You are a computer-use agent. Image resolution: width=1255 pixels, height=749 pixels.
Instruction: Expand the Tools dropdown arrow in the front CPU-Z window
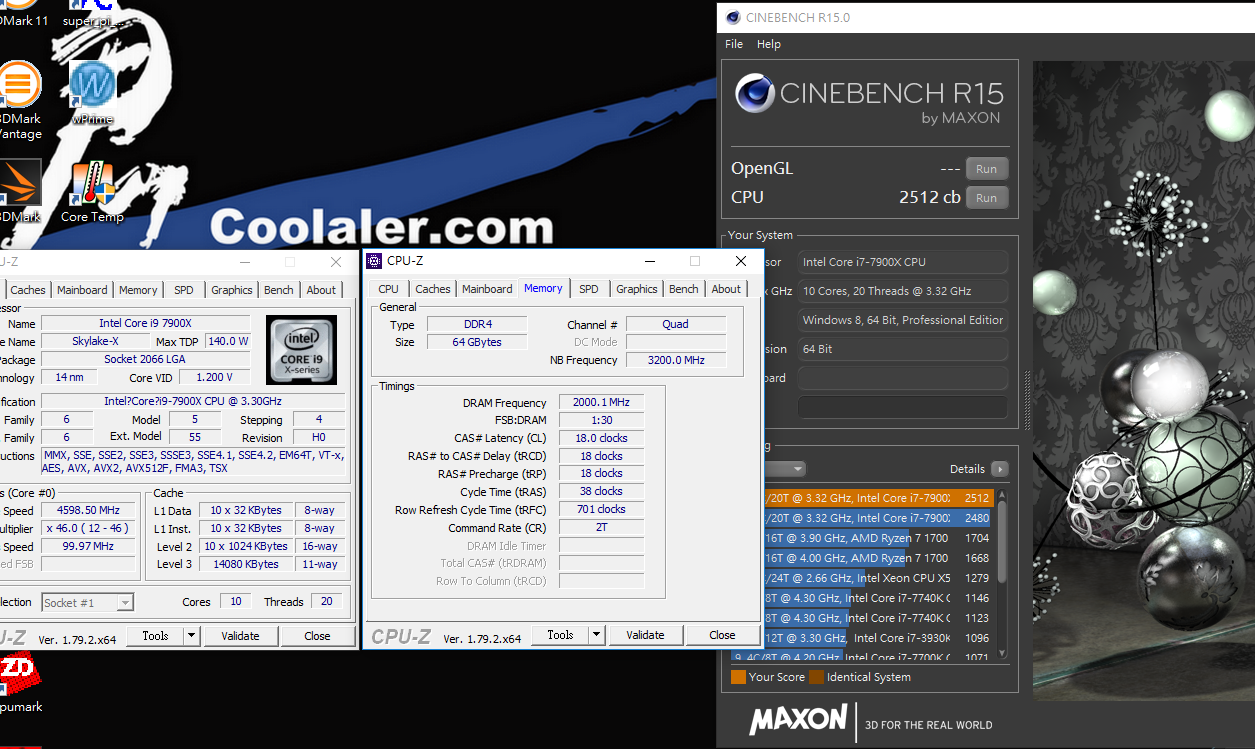597,635
